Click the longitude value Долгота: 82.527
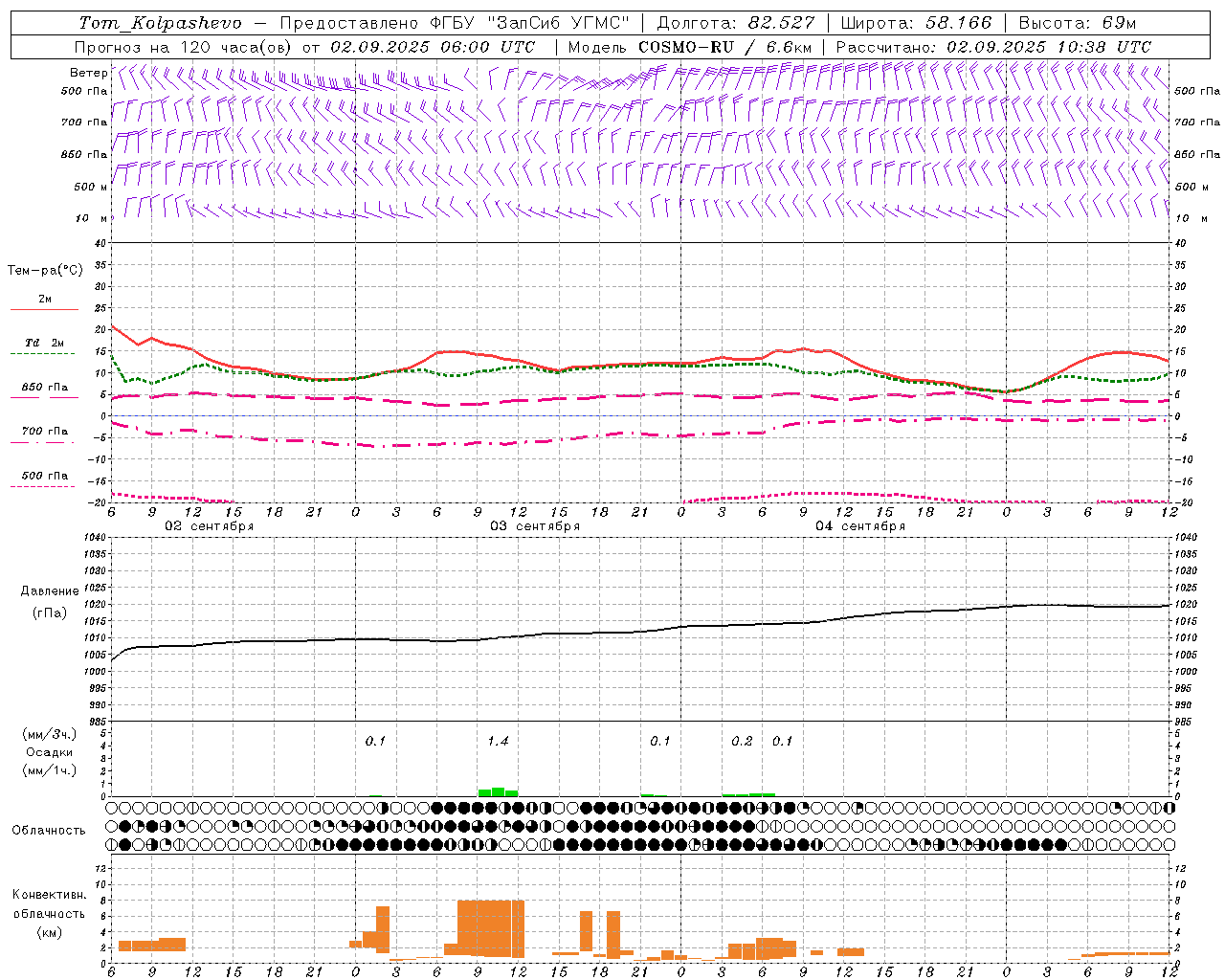 tap(736, 23)
